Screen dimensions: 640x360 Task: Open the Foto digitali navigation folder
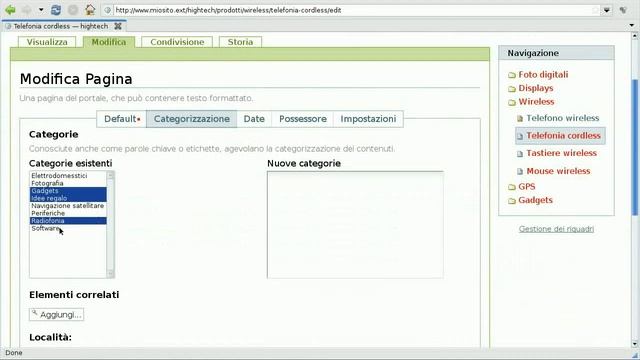click(543, 75)
